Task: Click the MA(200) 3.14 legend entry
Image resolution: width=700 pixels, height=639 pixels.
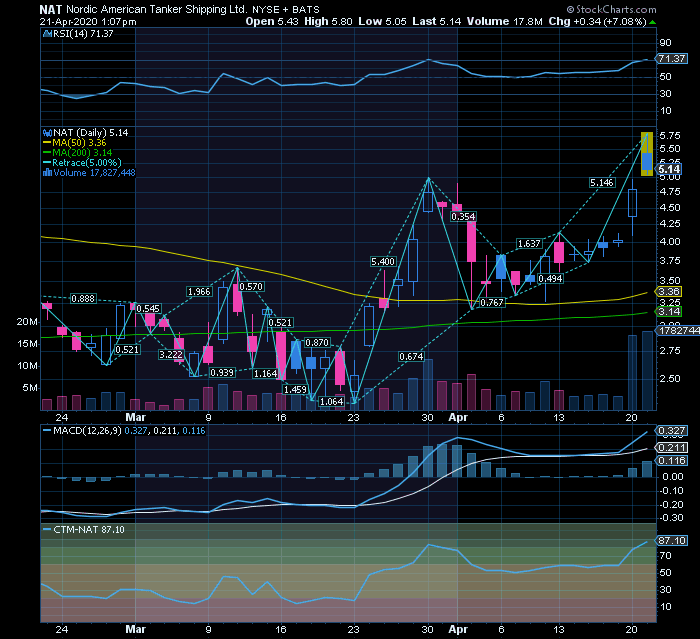Action: (x=78, y=153)
